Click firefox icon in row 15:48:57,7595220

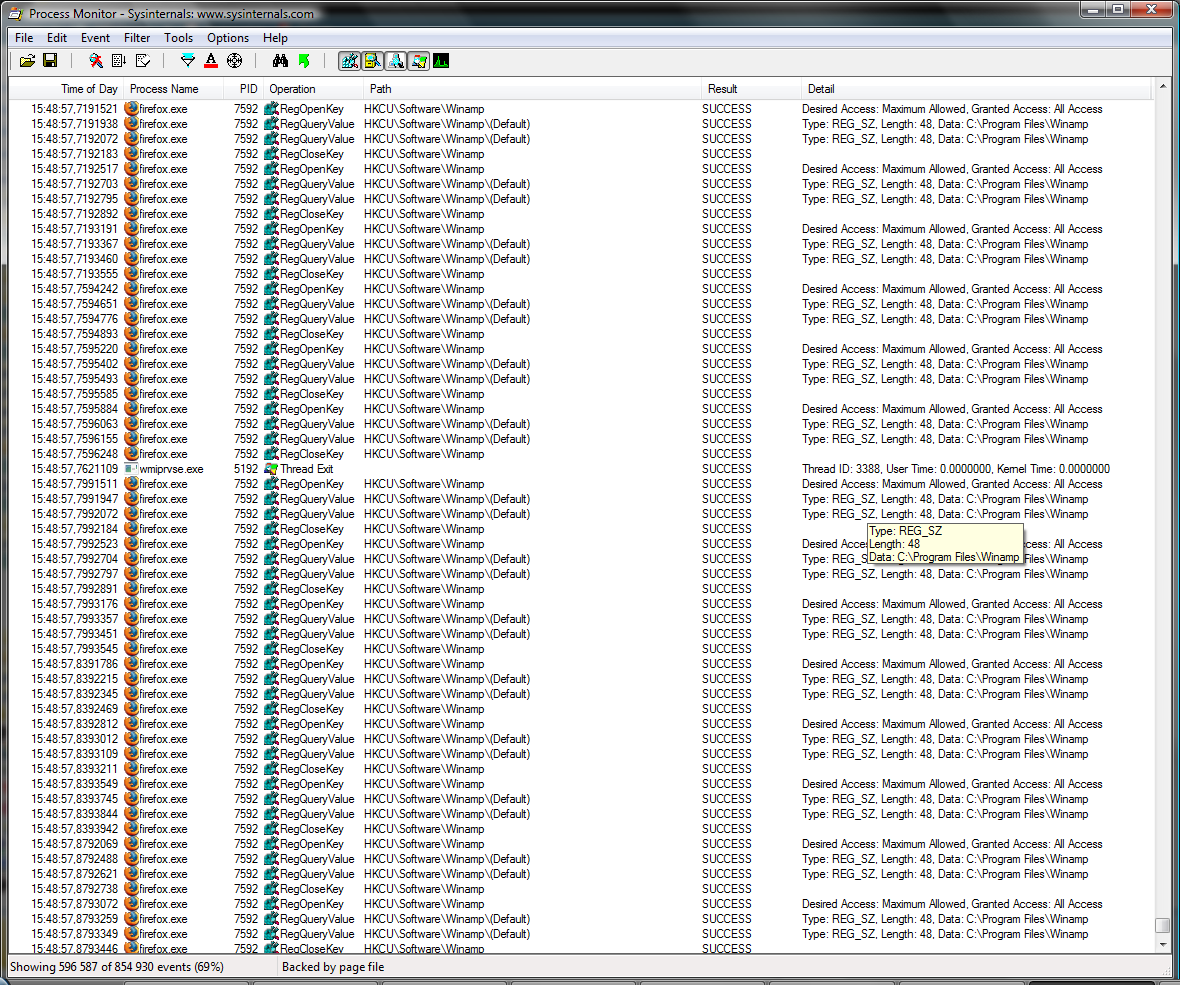[131, 349]
